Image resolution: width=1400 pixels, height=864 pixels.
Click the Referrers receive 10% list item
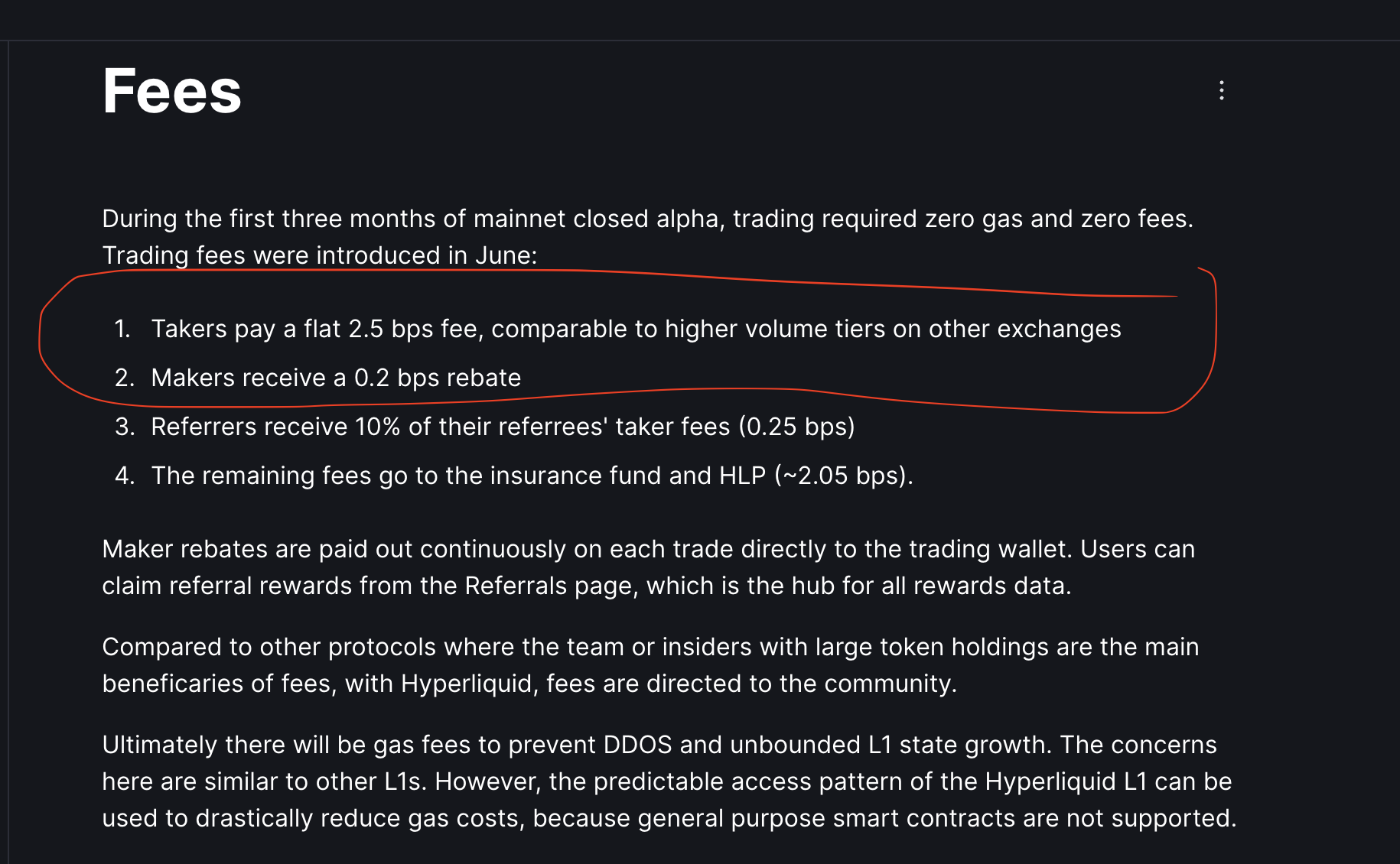(502, 427)
